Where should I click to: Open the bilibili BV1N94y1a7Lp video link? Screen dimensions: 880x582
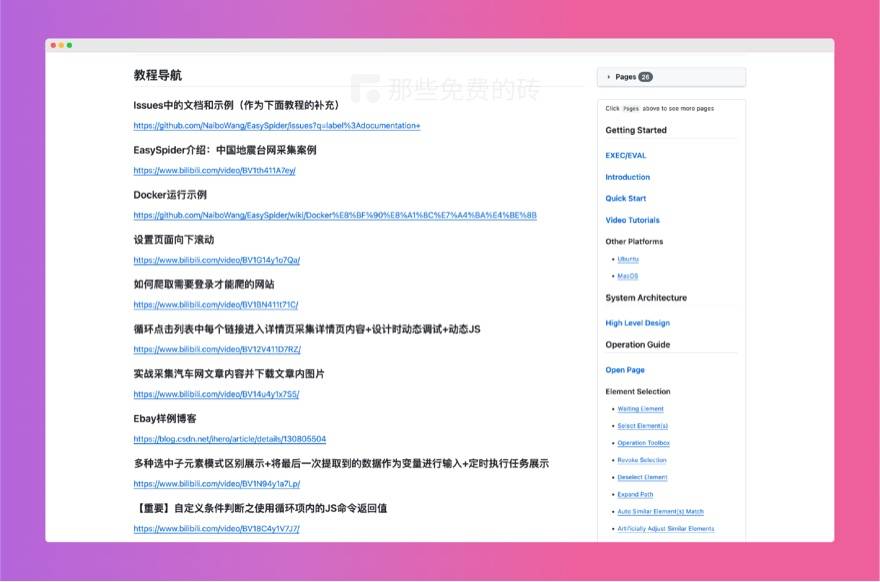coord(217,484)
